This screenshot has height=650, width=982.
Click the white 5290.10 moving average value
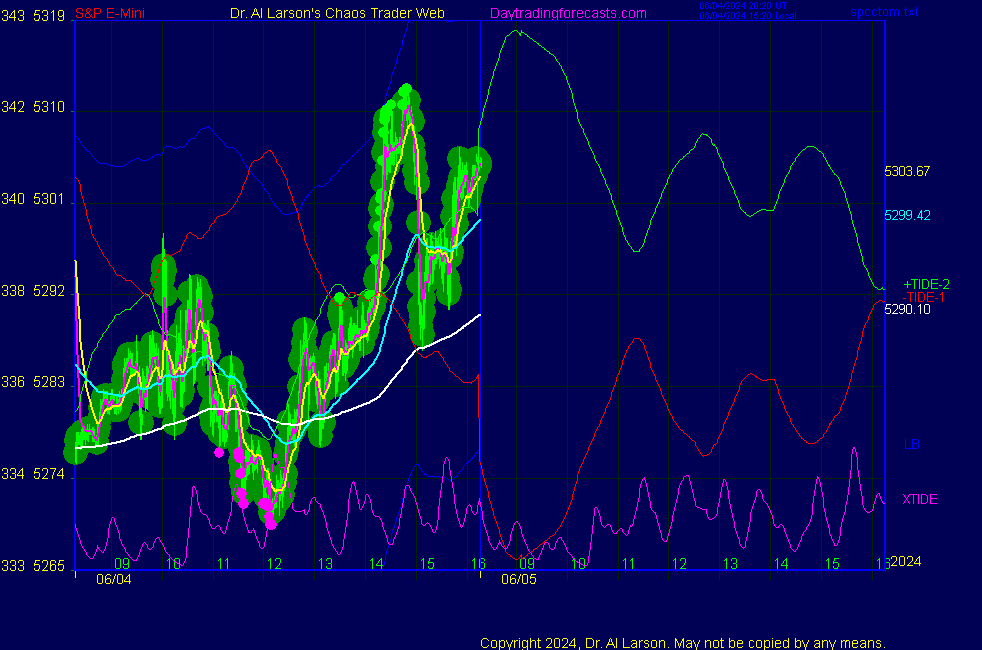[907, 309]
